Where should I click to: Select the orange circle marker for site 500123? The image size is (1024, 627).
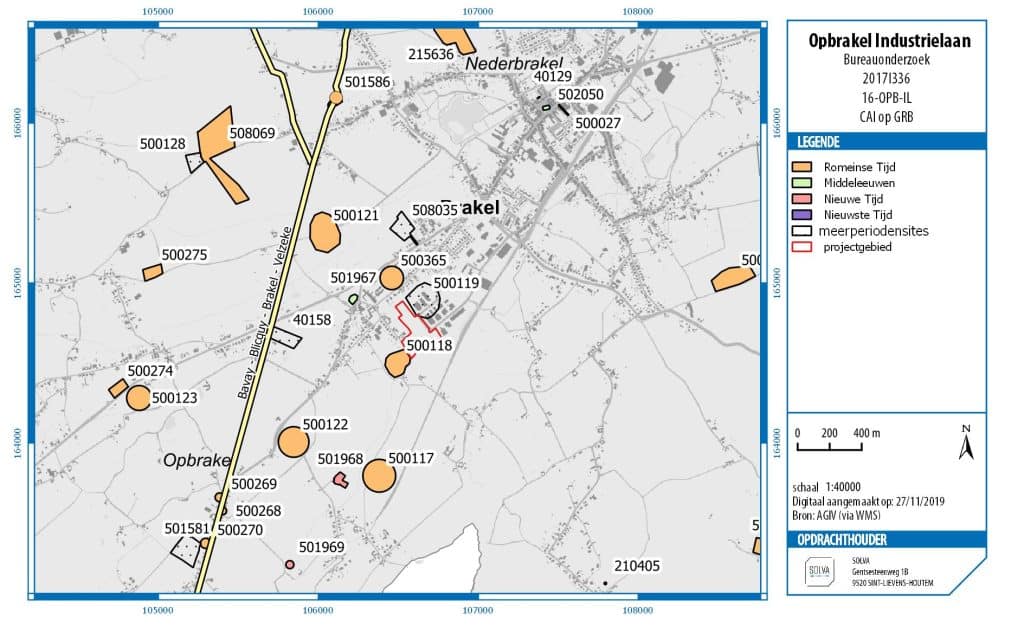[139, 398]
